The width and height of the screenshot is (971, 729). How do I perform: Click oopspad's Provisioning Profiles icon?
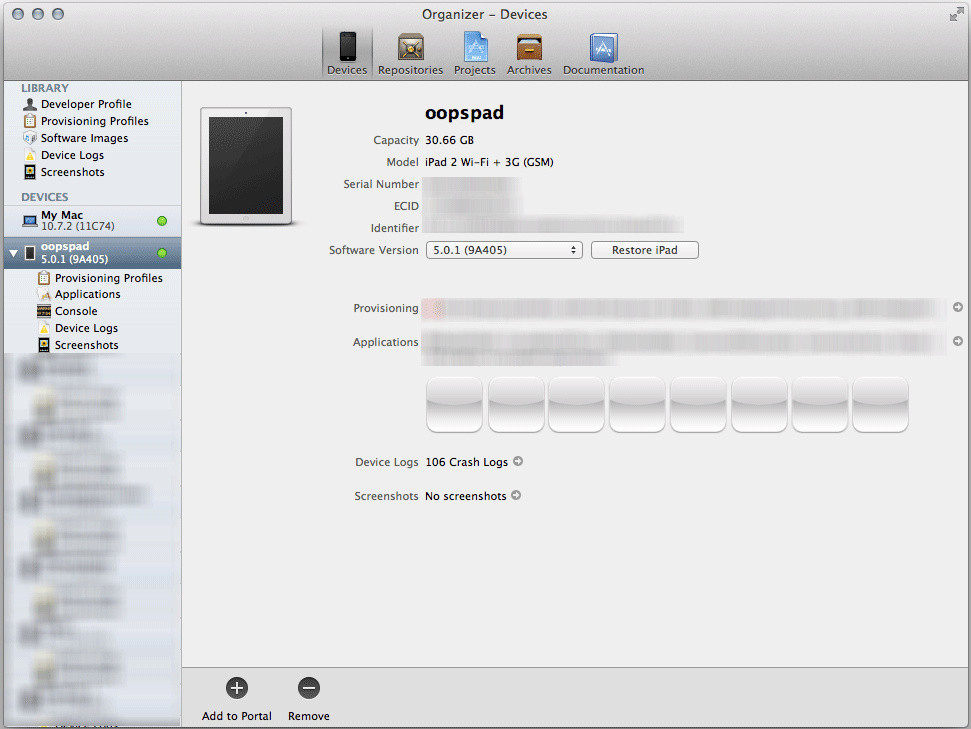pos(44,278)
